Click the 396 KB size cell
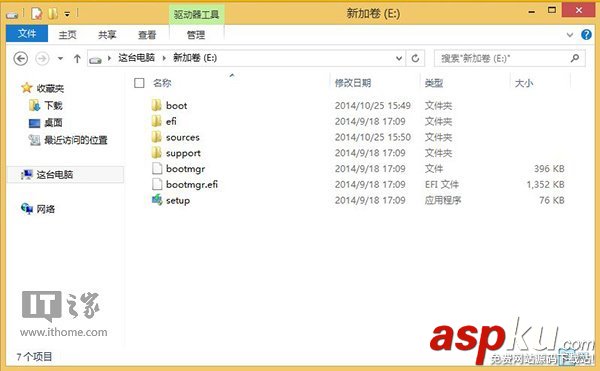Image resolution: width=600 pixels, height=371 pixels. 549,169
